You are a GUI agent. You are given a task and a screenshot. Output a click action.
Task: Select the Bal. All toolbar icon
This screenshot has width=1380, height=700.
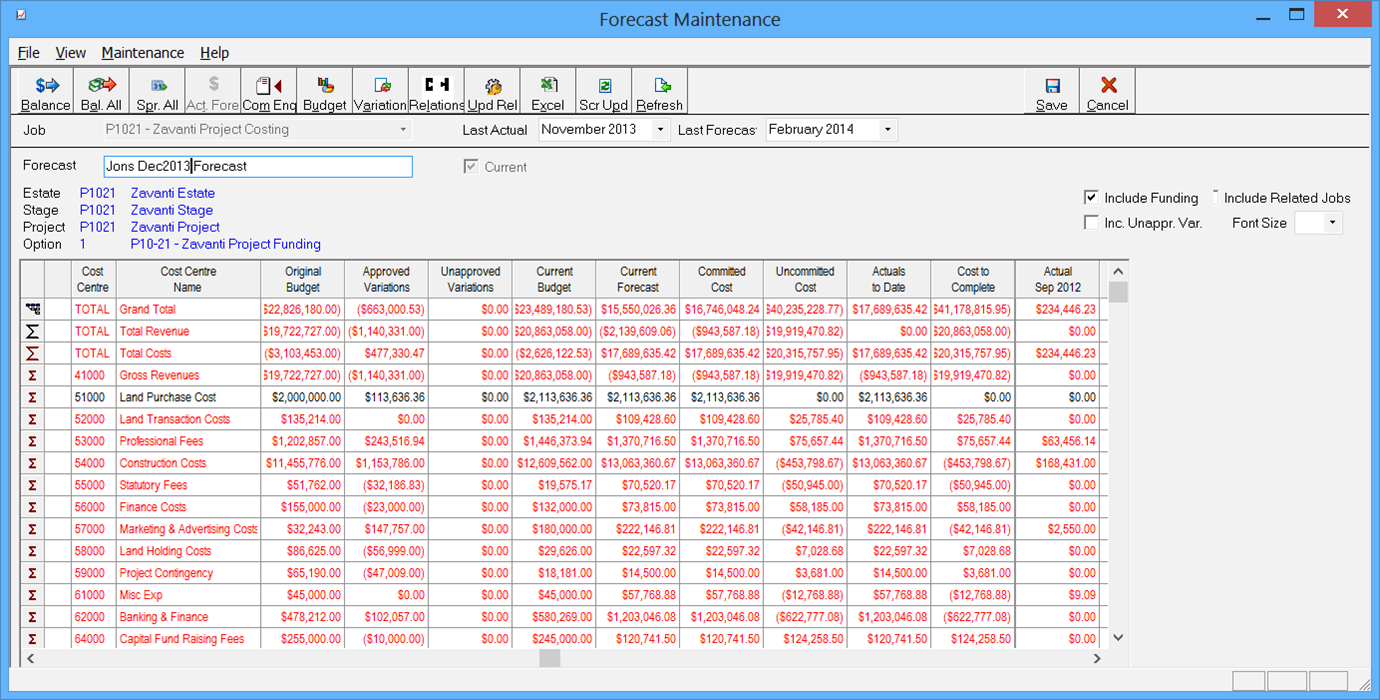click(x=100, y=91)
